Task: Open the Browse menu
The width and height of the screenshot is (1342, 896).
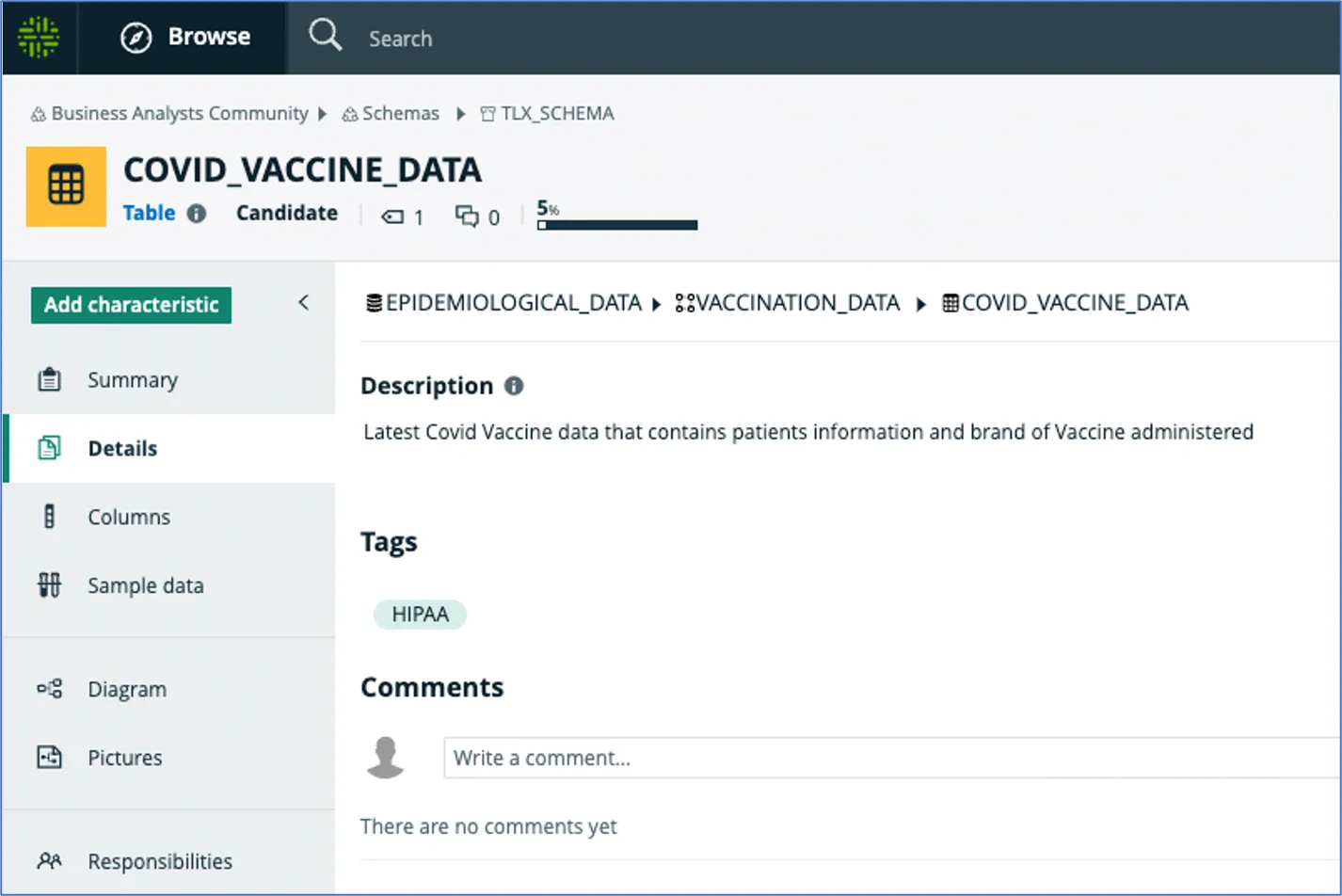Action: [184, 37]
